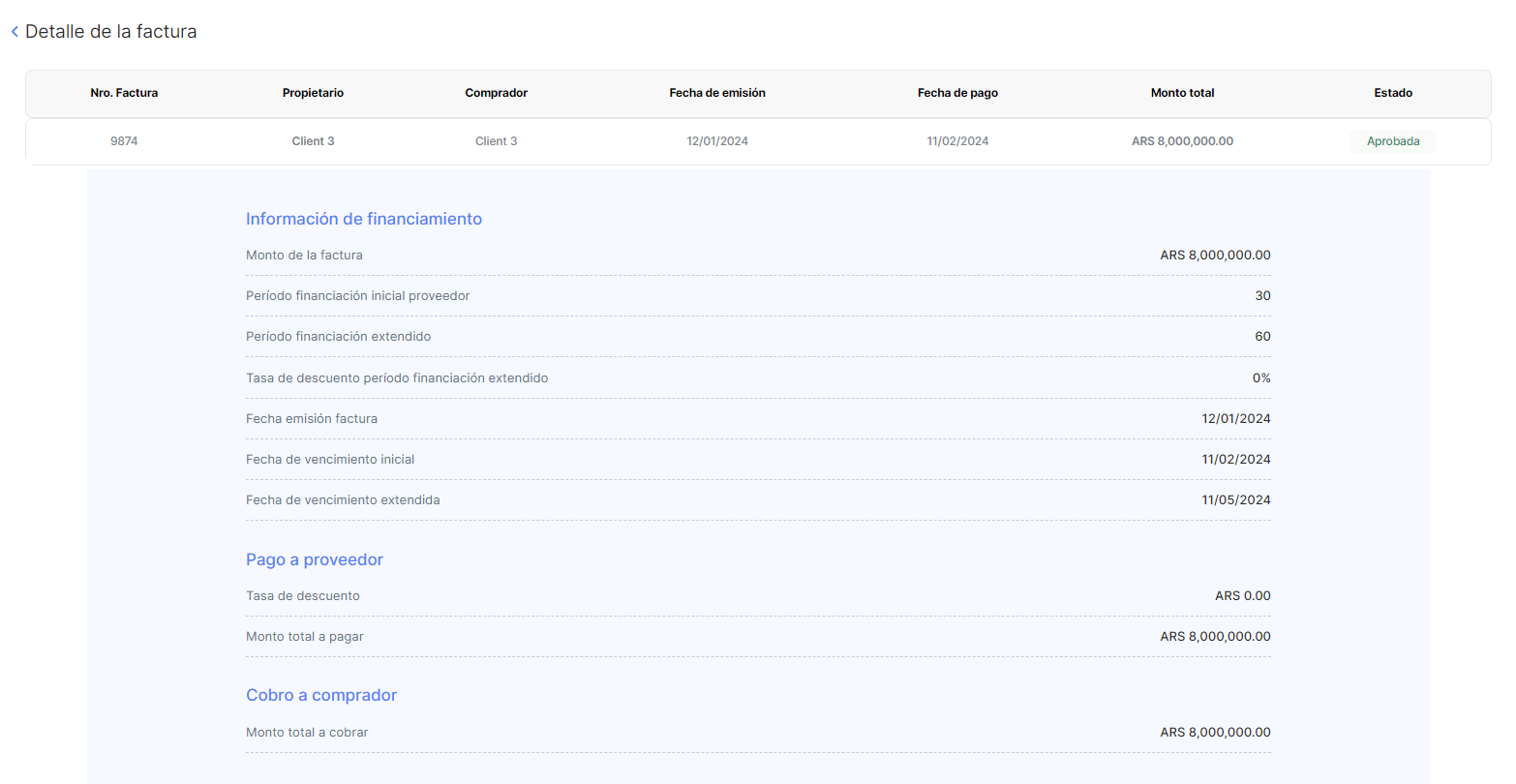Click Client 3 under the Comprador column
The height and width of the screenshot is (784, 1516).
click(x=496, y=141)
